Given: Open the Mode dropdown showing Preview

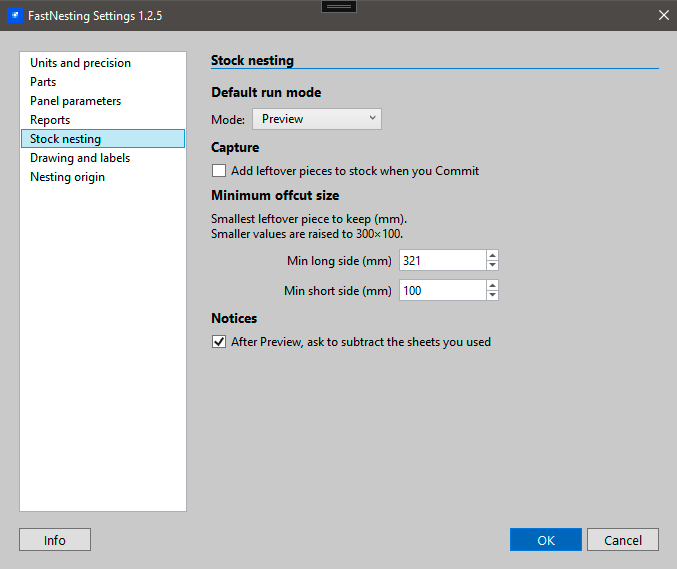Looking at the screenshot, I should click(316, 119).
